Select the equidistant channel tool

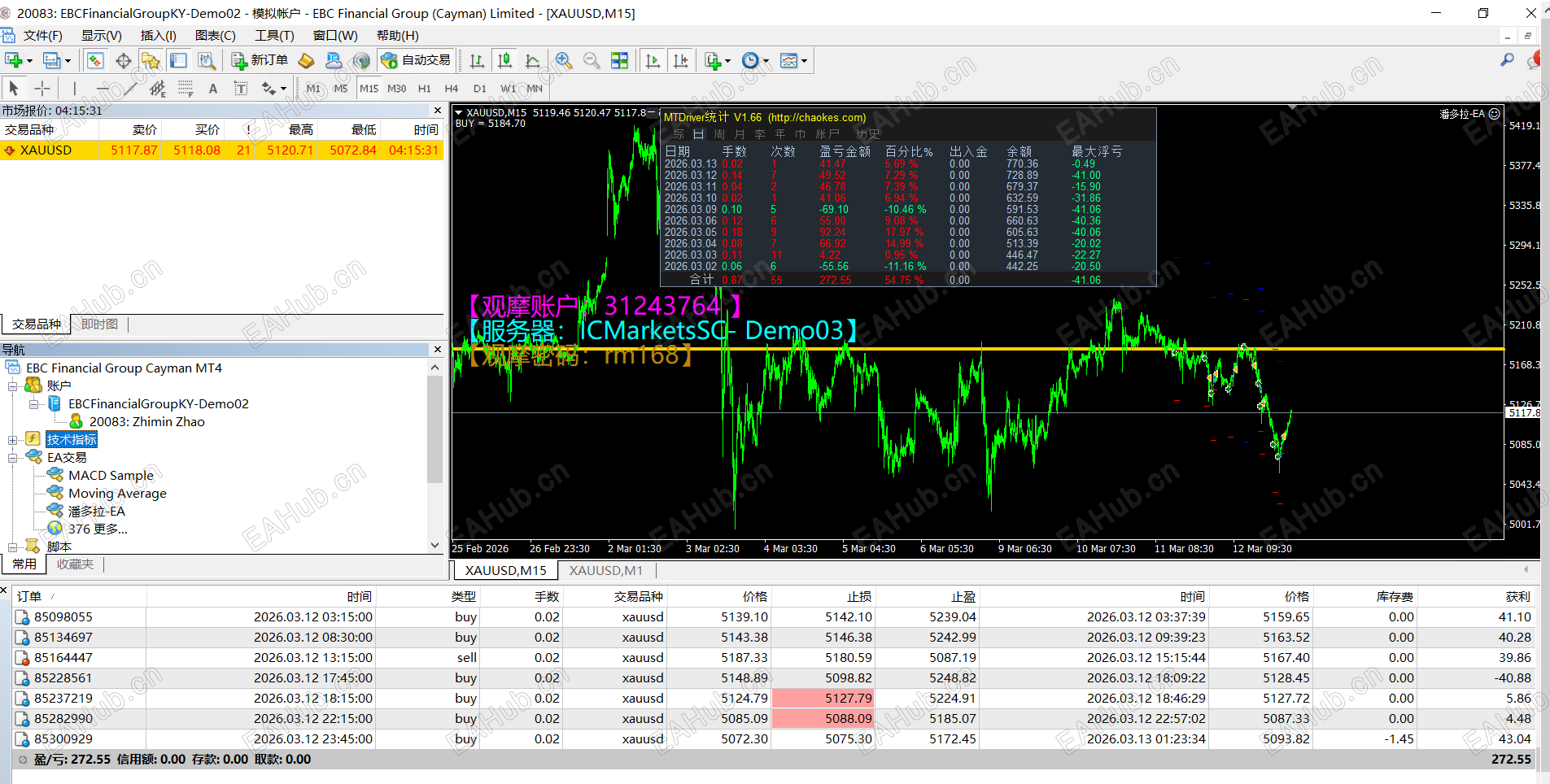click(x=157, y=88)
